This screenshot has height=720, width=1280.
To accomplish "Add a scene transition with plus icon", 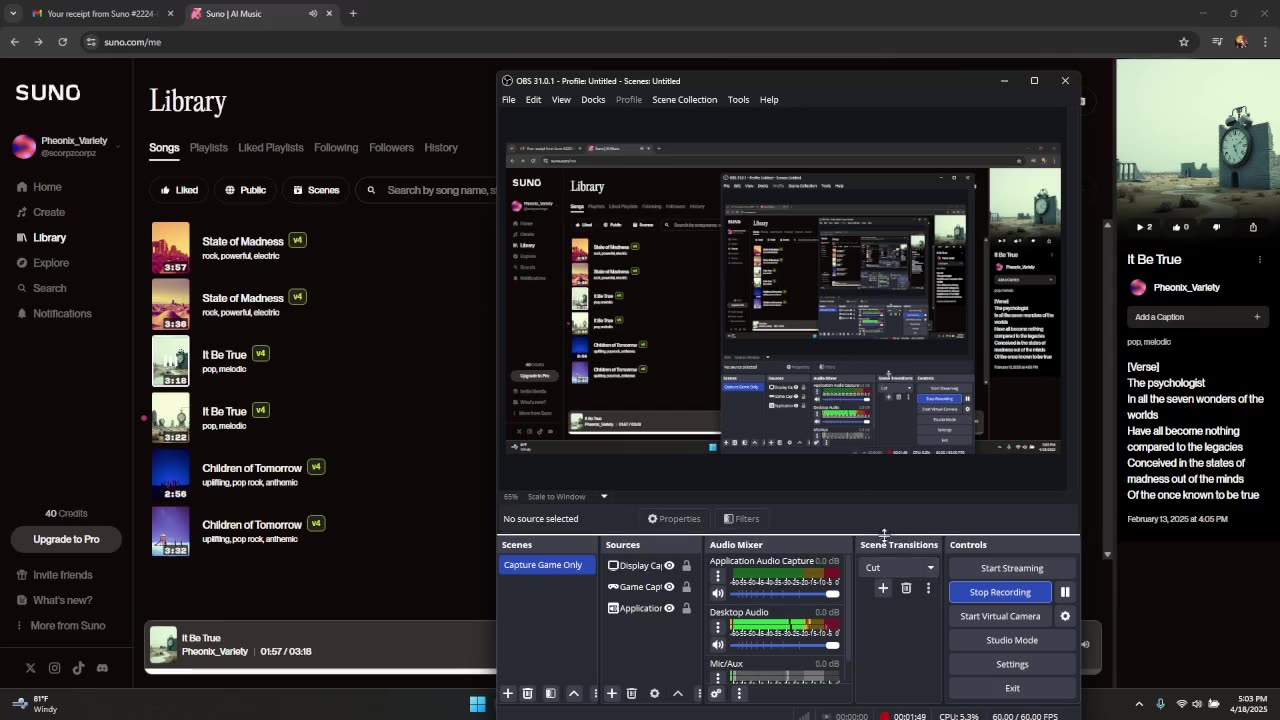I will (x=883, y=588).
